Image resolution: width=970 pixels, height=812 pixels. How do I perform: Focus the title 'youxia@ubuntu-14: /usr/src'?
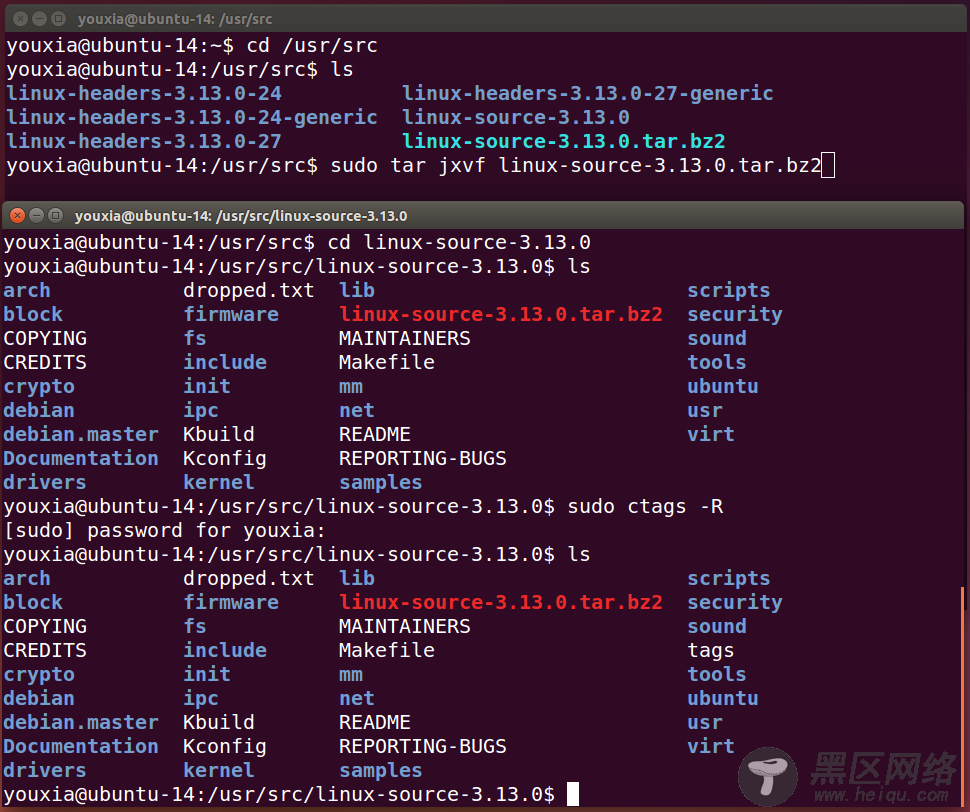(175, 19)
